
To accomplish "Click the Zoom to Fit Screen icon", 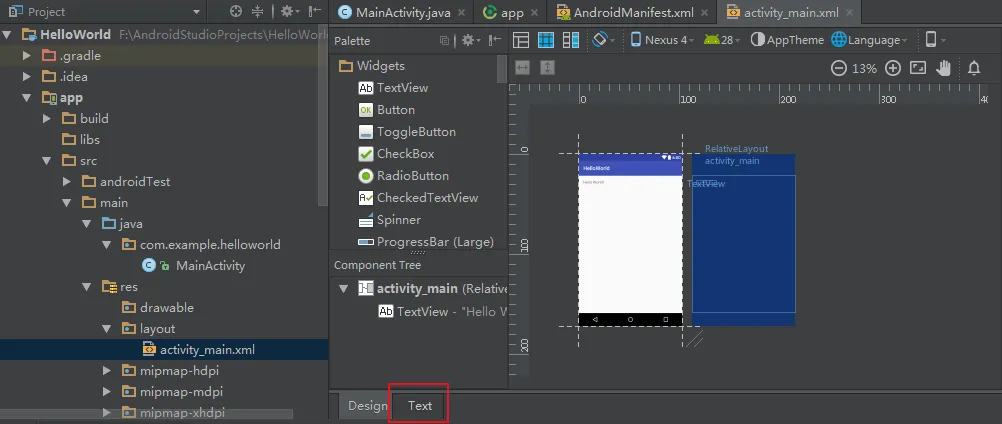I will [918, 68].
